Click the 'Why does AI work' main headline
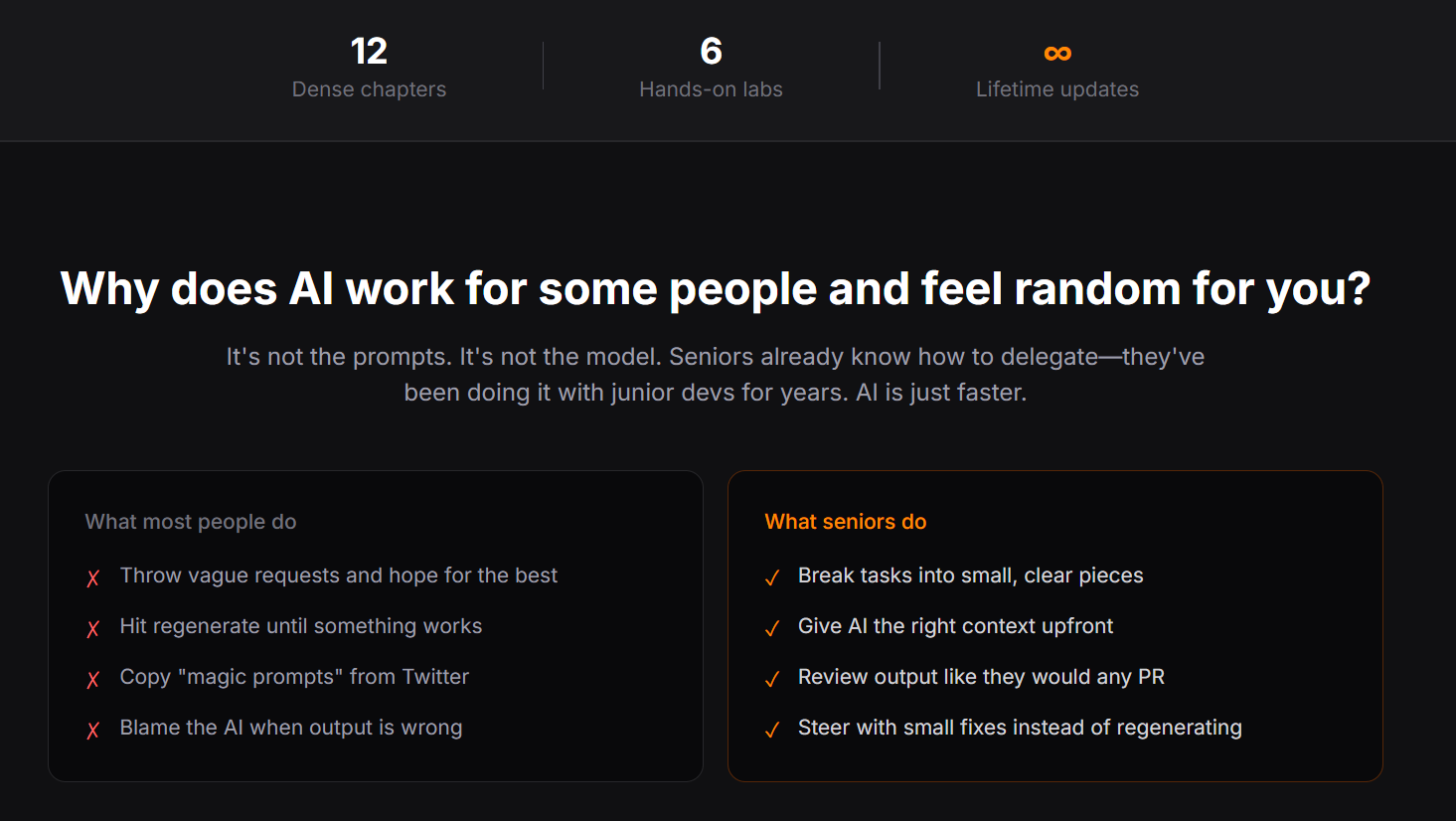1456x821 pixels. [x=716, y=289]
